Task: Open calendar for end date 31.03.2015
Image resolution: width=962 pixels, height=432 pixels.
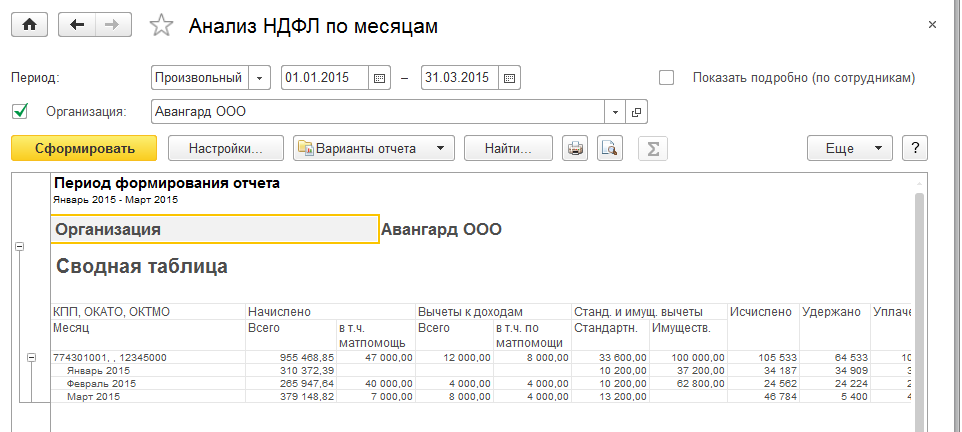Action: pyautogui.click(x=509, y=79)
